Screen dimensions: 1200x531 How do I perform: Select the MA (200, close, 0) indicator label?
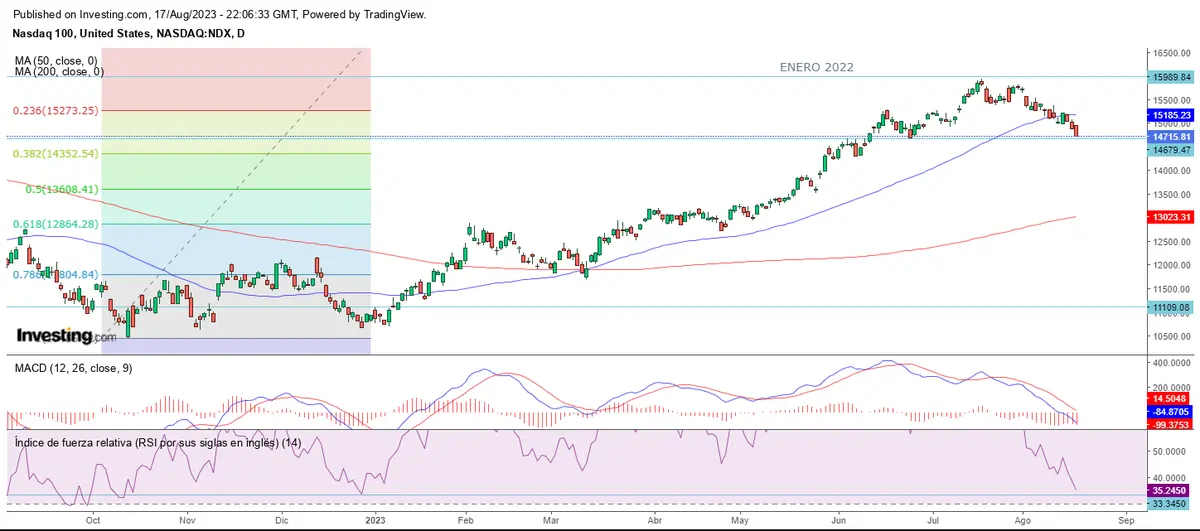pyautogui.click(x=59, y=72)
